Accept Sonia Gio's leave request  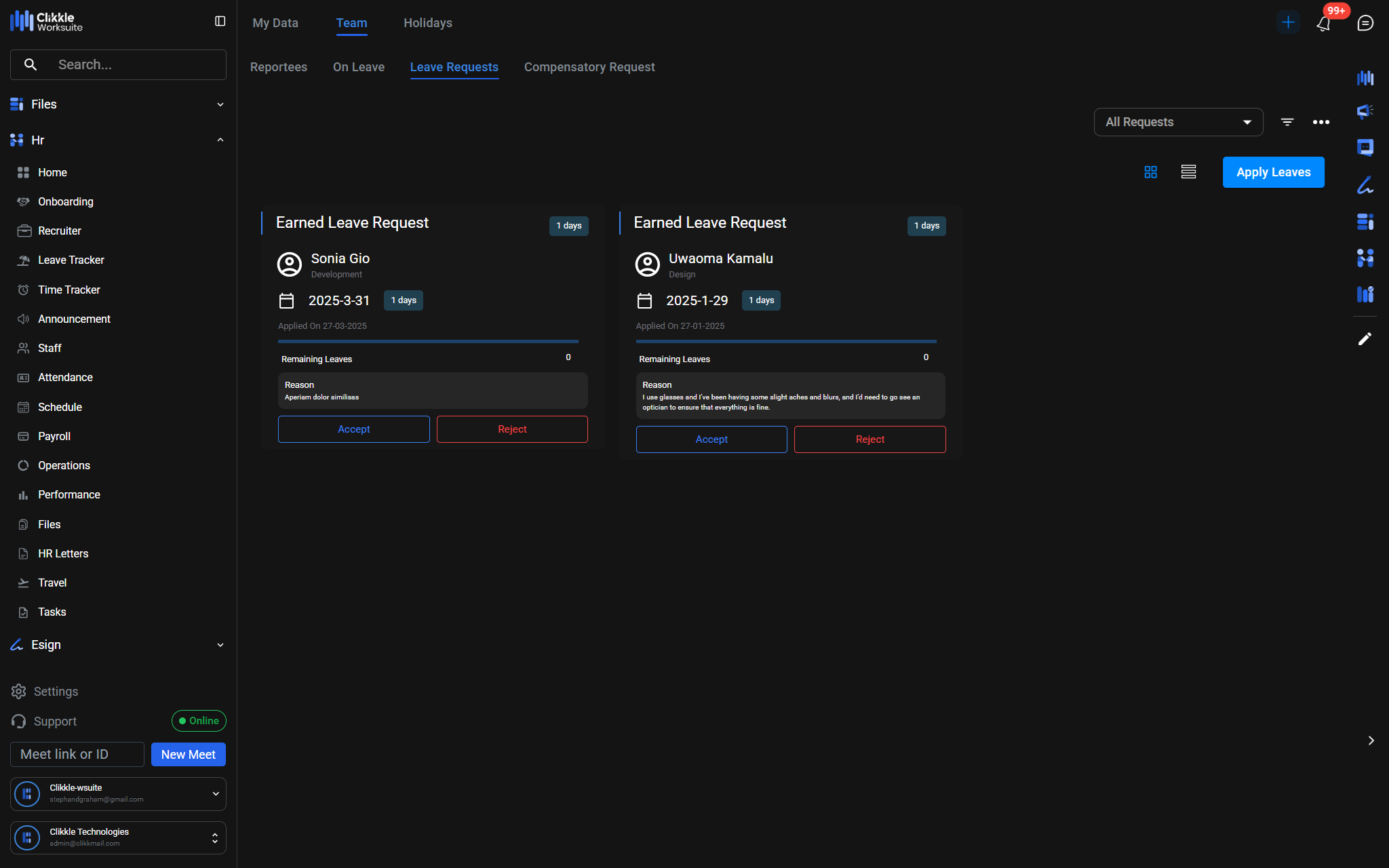(x=353, y=429)
